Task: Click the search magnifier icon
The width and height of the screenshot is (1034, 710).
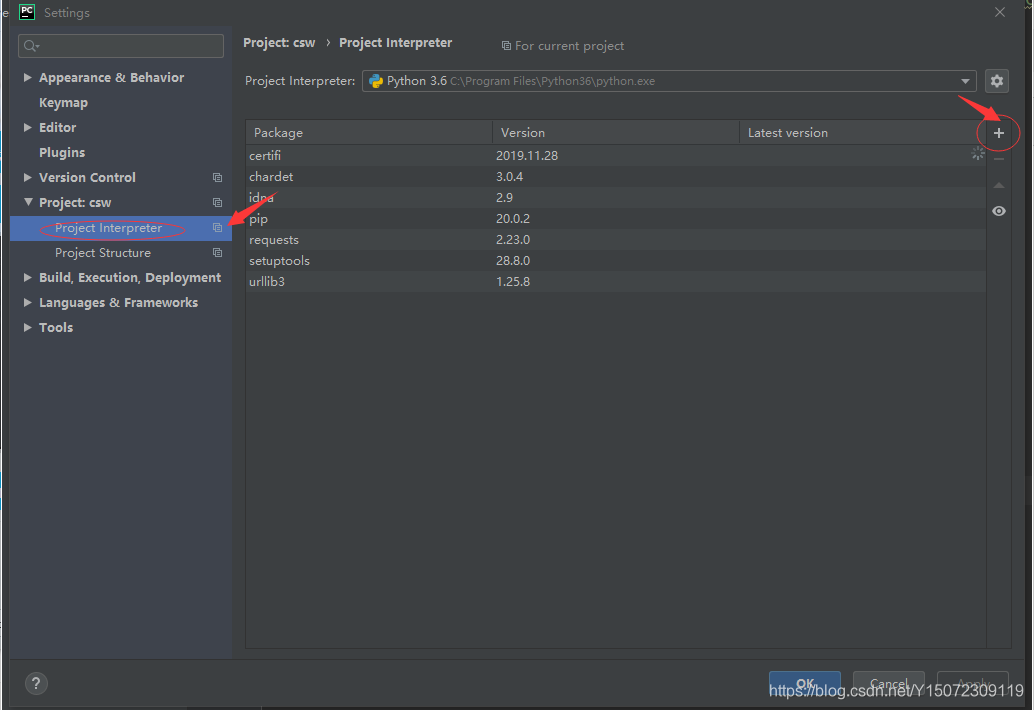Action: pos(31,45)
